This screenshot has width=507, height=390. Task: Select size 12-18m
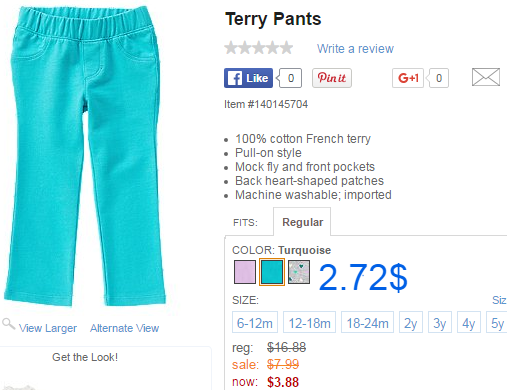[309, 322]
